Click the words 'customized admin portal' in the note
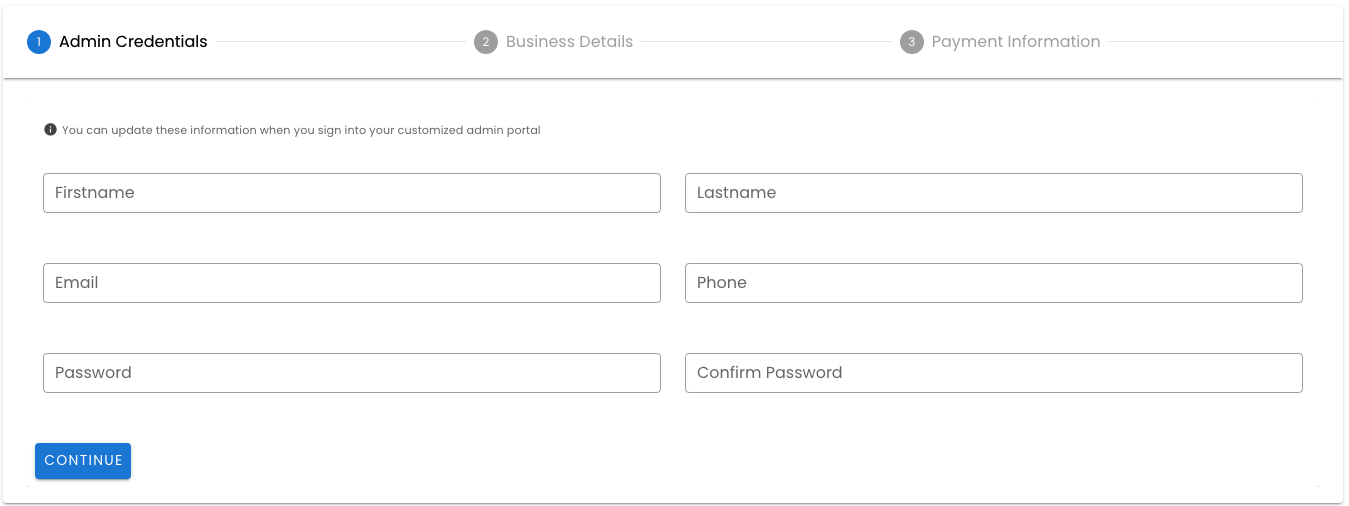 [469, 130]
